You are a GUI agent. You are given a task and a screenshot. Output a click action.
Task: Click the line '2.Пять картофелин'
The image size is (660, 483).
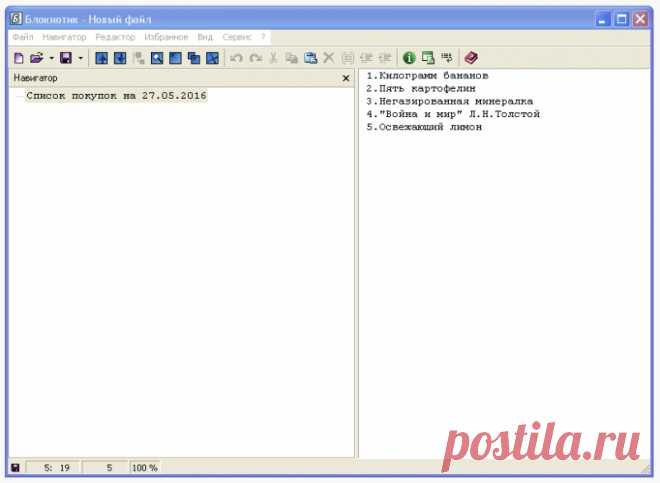pyautogui.click(x=421, y=89)
